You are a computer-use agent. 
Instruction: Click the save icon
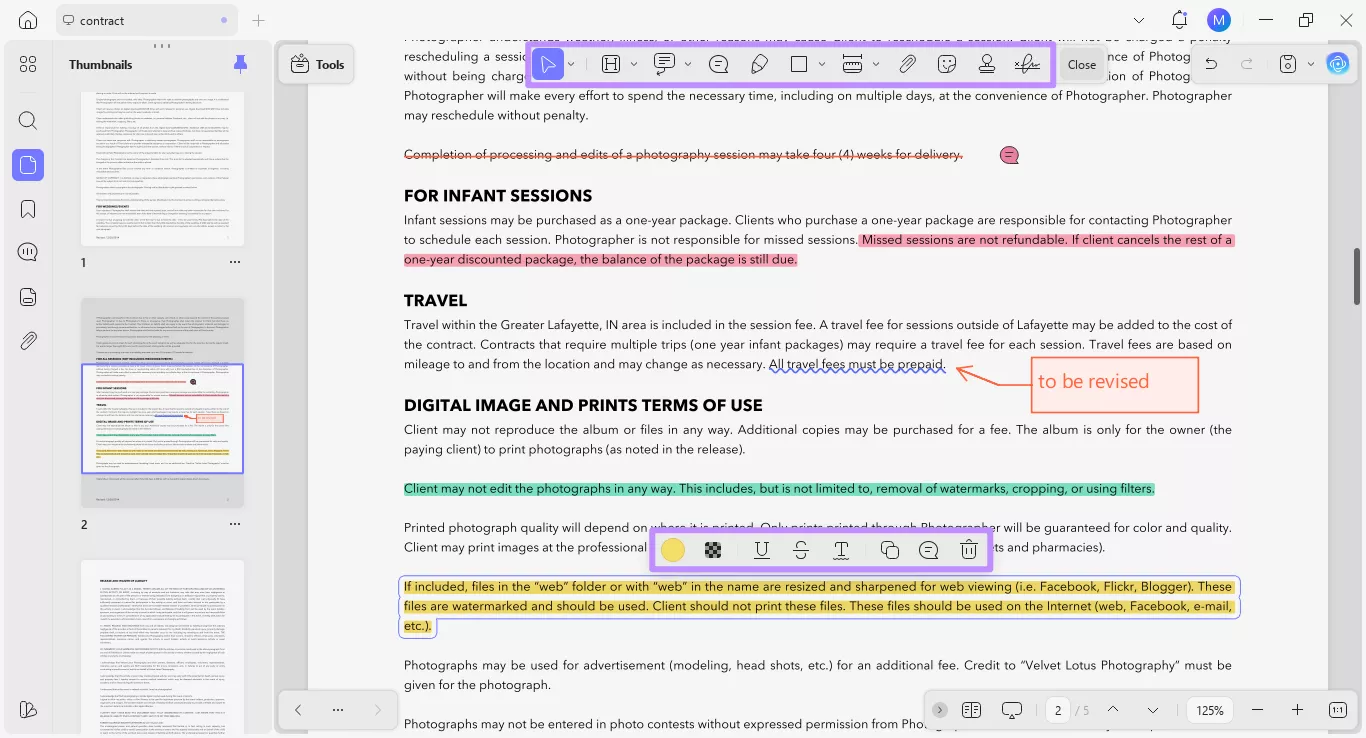[x=1288, y=64]
